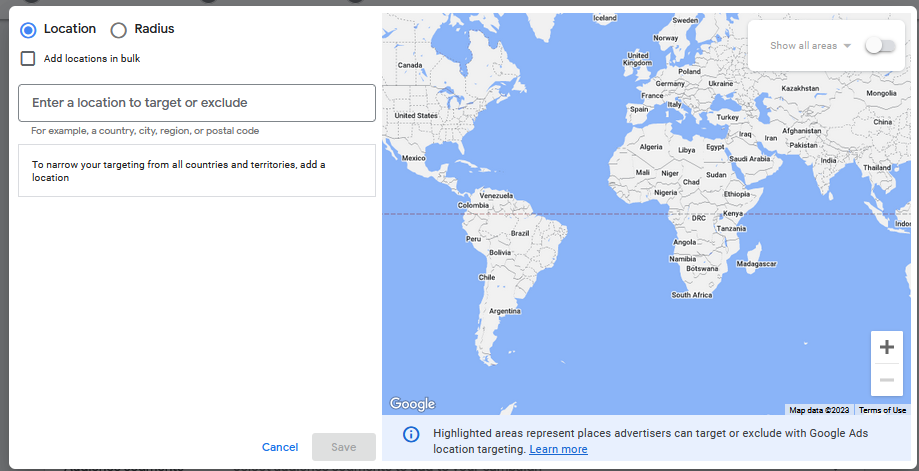
Task: Click the Kazakhstan label on the map
Action: coord(800,88)
